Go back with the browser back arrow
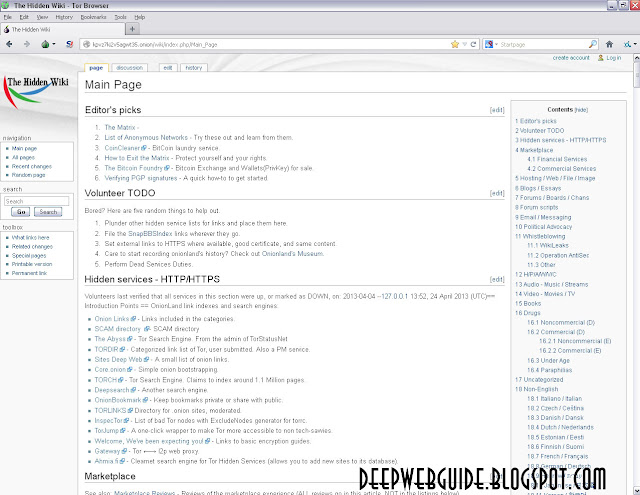 (9, 44)
